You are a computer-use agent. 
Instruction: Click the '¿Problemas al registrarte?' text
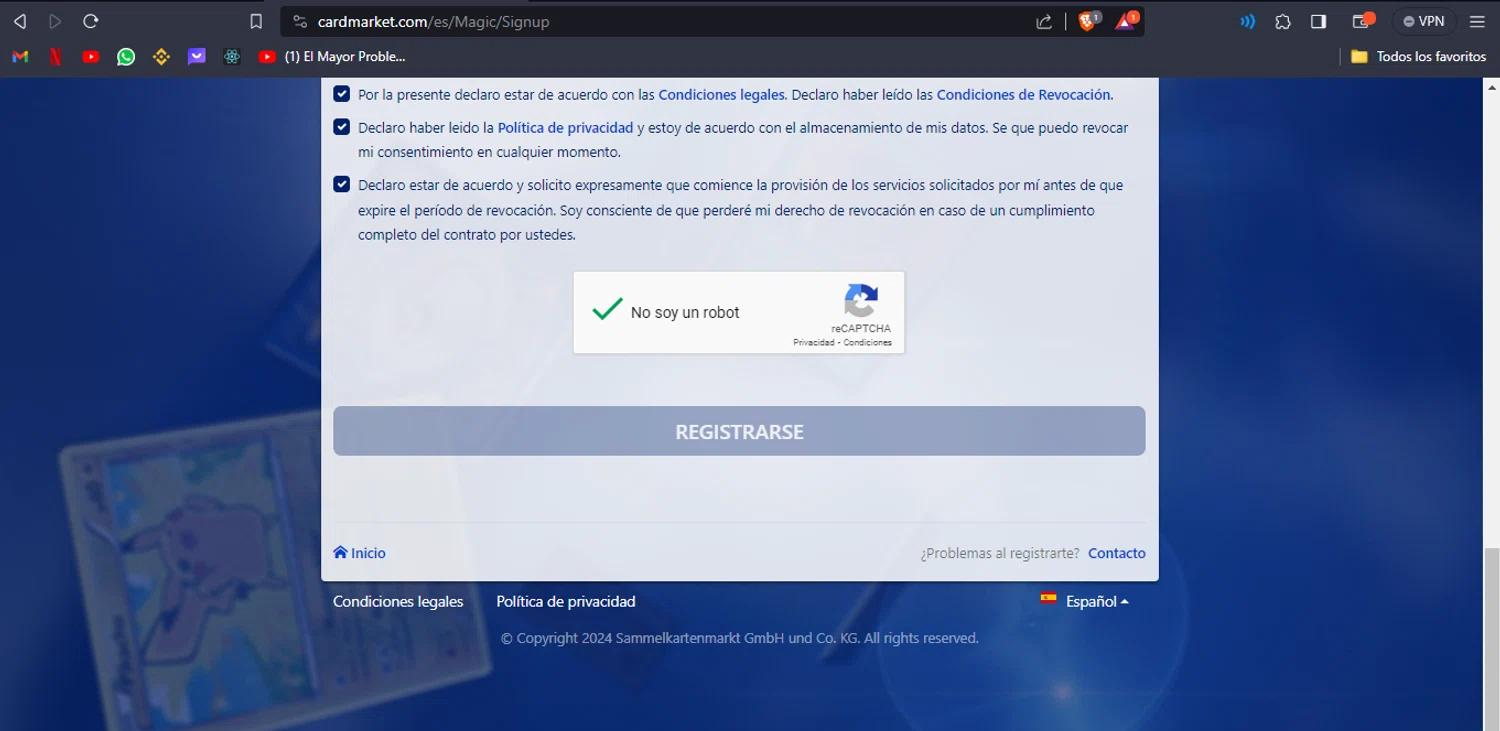[1000, 553]
